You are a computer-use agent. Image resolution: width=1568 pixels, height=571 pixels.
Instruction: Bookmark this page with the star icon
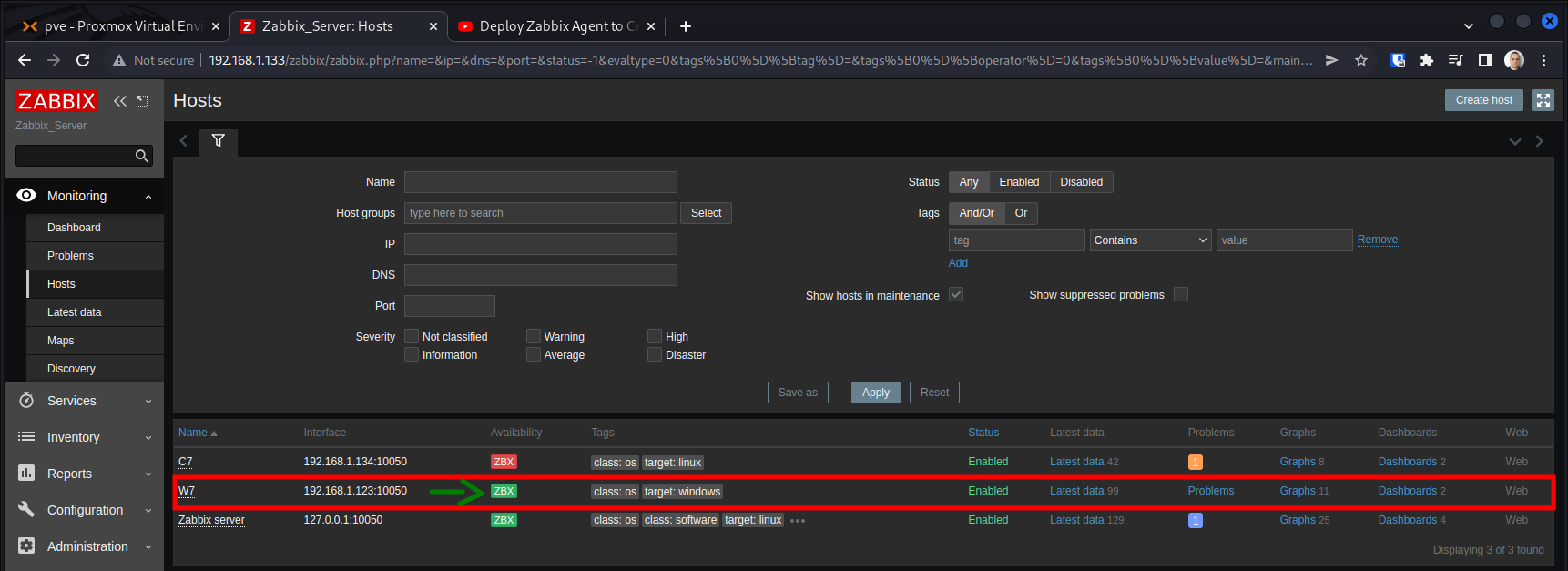[x=1361, y=60]
